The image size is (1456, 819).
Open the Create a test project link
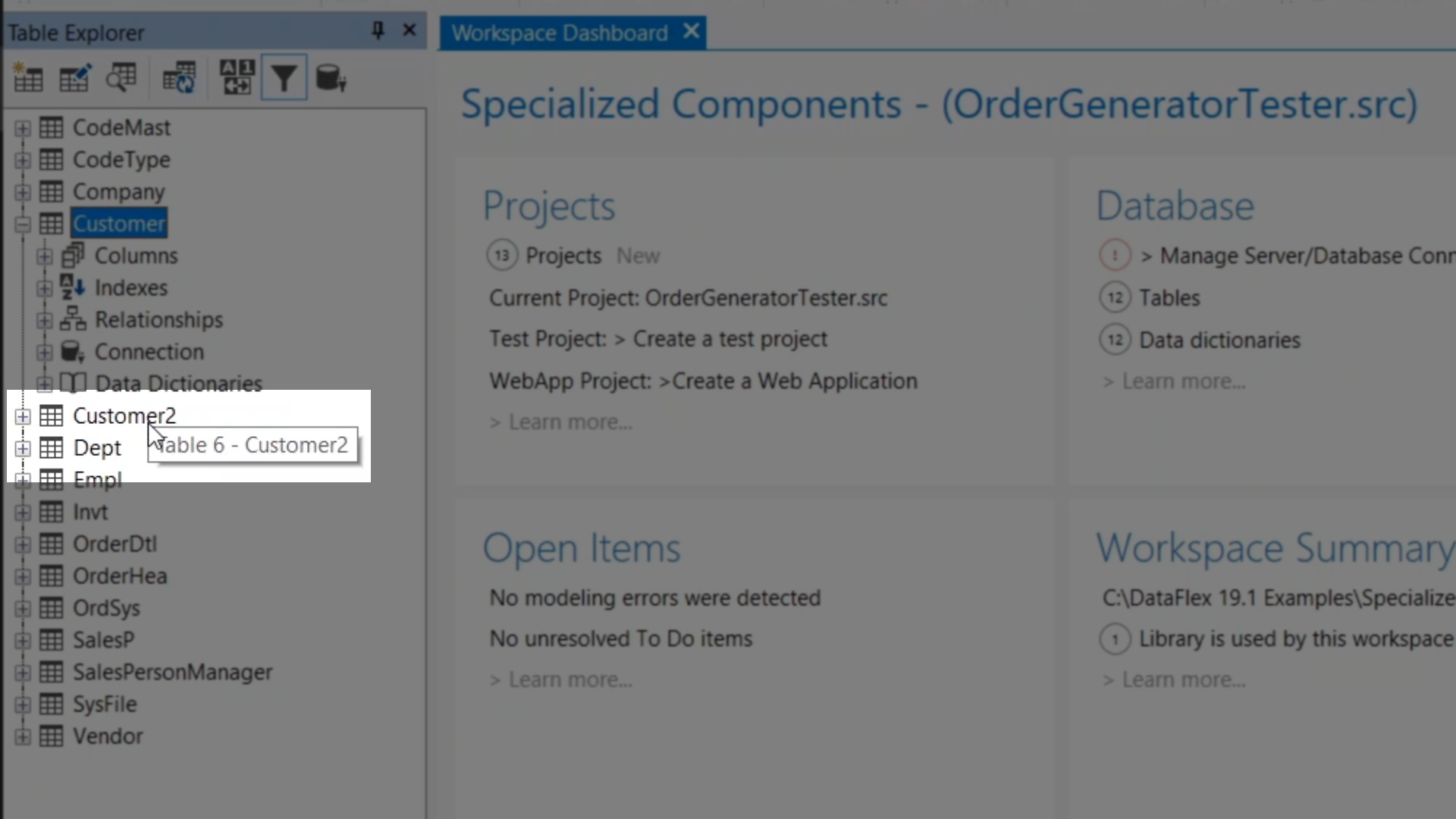(730, 339)
